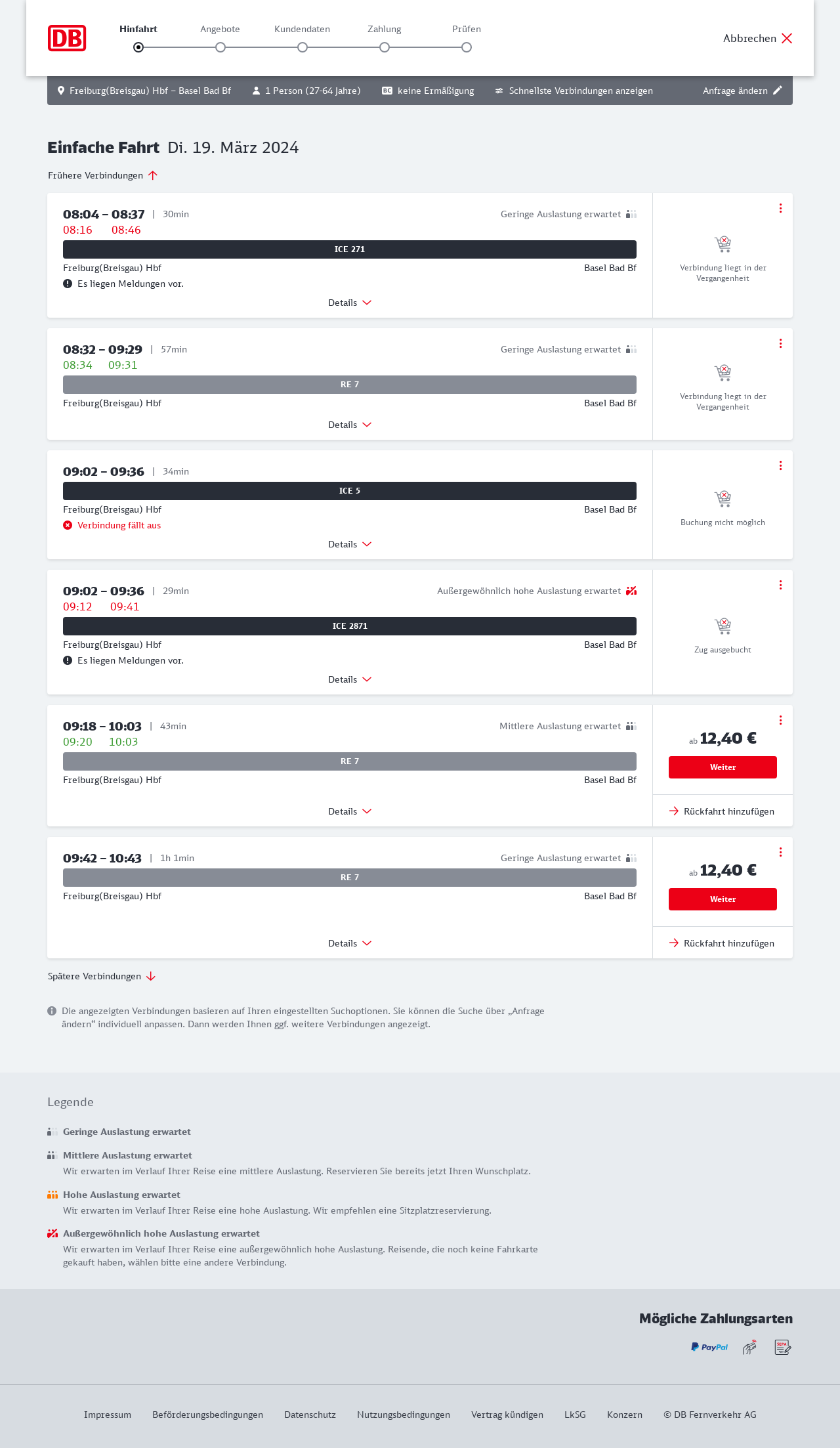Screen dimensions: 840x1448
Task: Click the pencil icon next to Anfrage ändern
Action: (778, 91)
